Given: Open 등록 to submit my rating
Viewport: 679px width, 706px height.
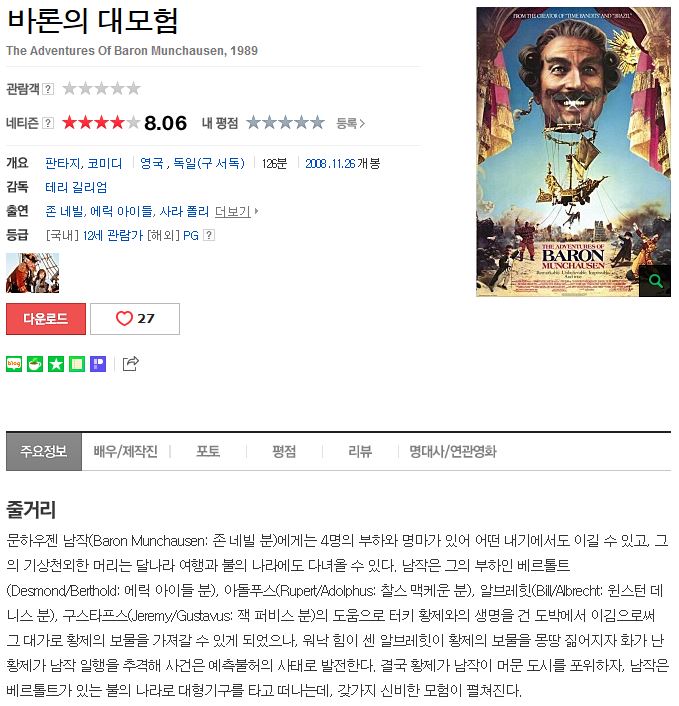Looking at the screenshot, I should [350, 123].
